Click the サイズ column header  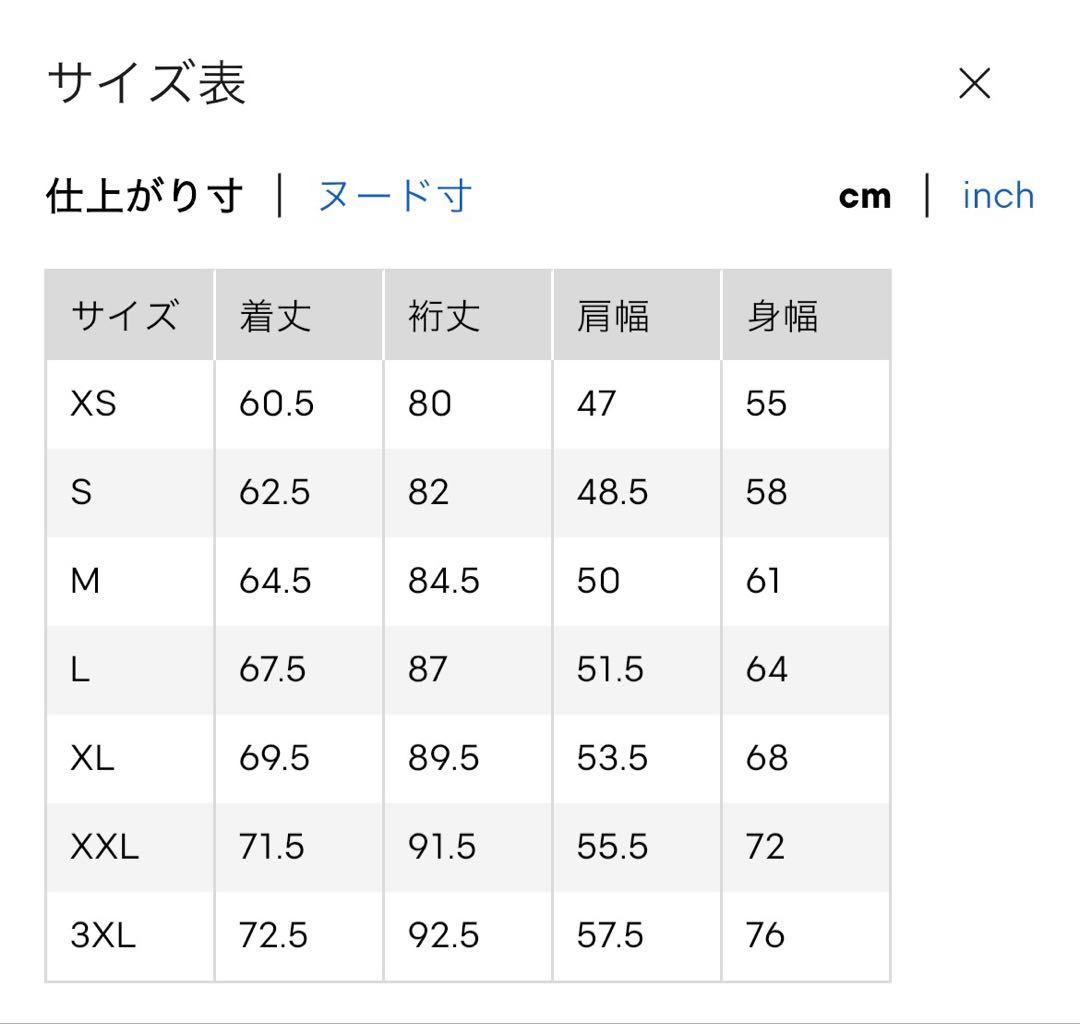pos(125,316)
